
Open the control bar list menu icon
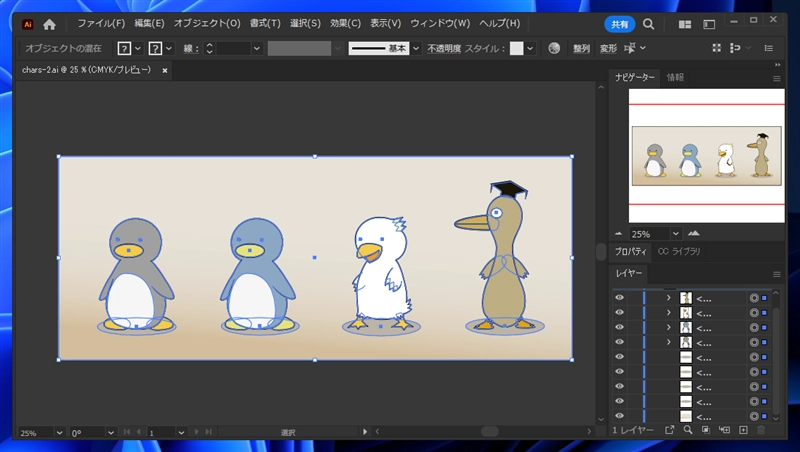coord(769,48)
